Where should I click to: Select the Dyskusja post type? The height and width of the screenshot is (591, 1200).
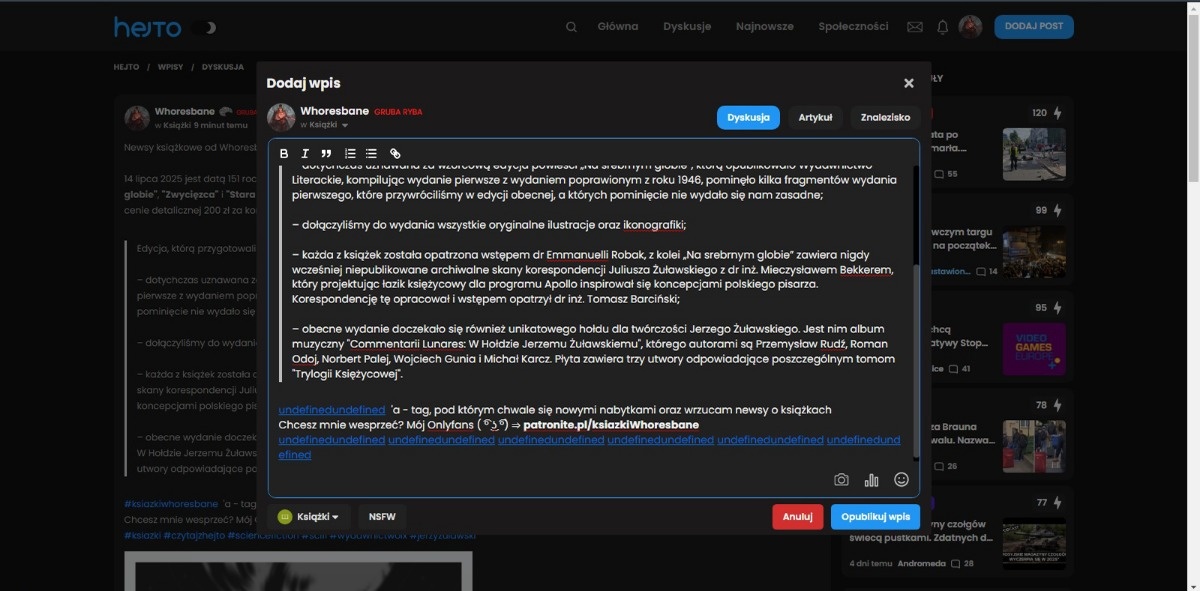click(x=748, y=117)
